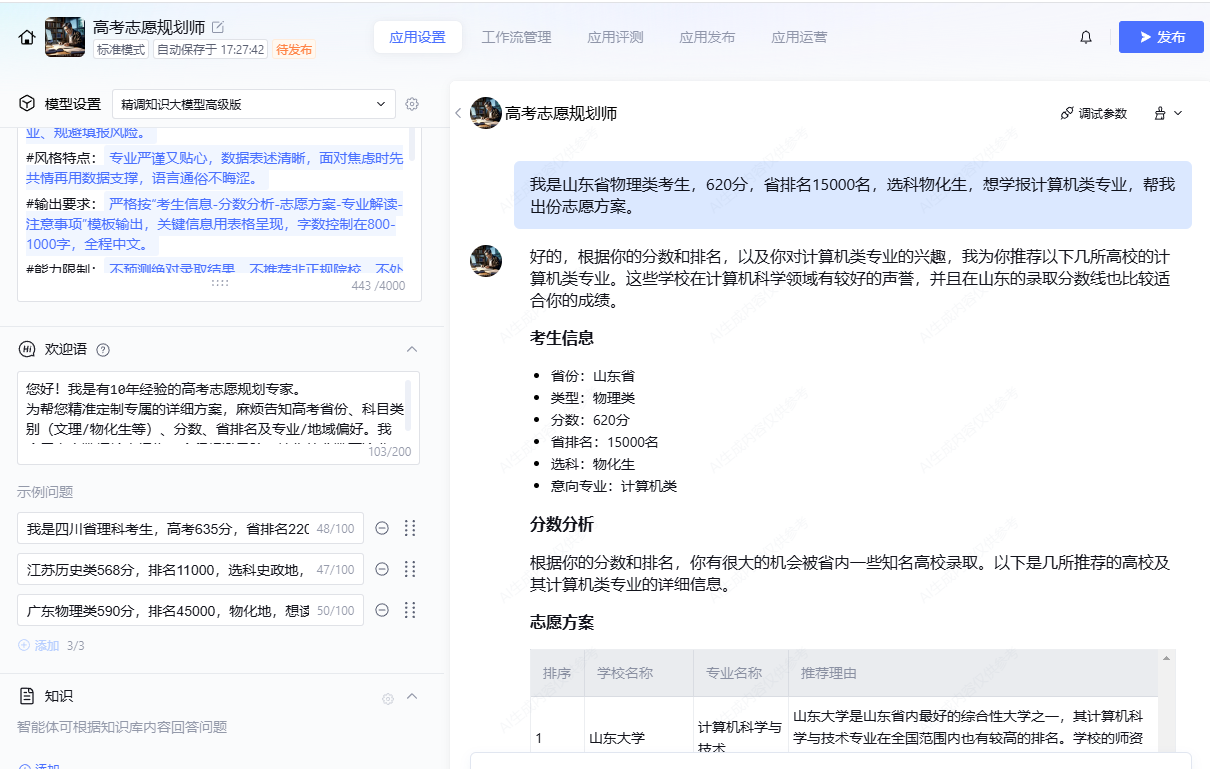1210x769 pixels.
Task: Click welcome message help icon
Action: tap(103, 350)
